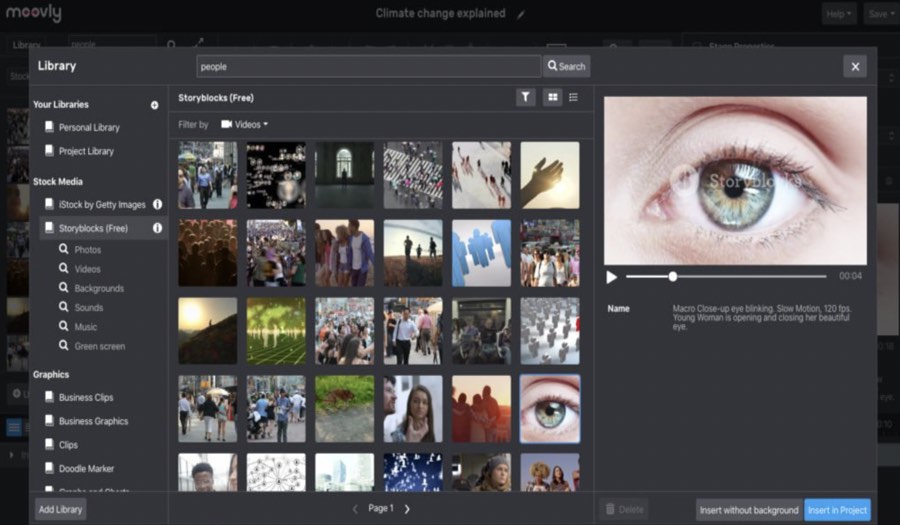The image size is (900, 525).
Task: Edit the project title pencil icon
Action: (x=519, y=14)
